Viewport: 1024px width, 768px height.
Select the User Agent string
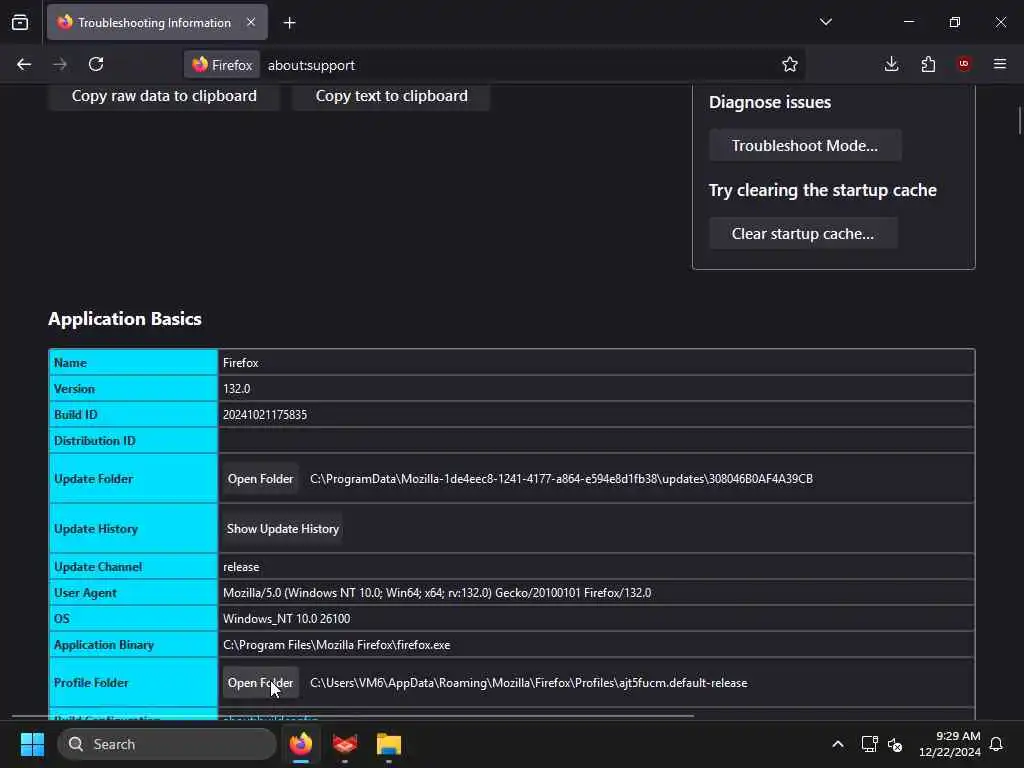tap(437, 593)
